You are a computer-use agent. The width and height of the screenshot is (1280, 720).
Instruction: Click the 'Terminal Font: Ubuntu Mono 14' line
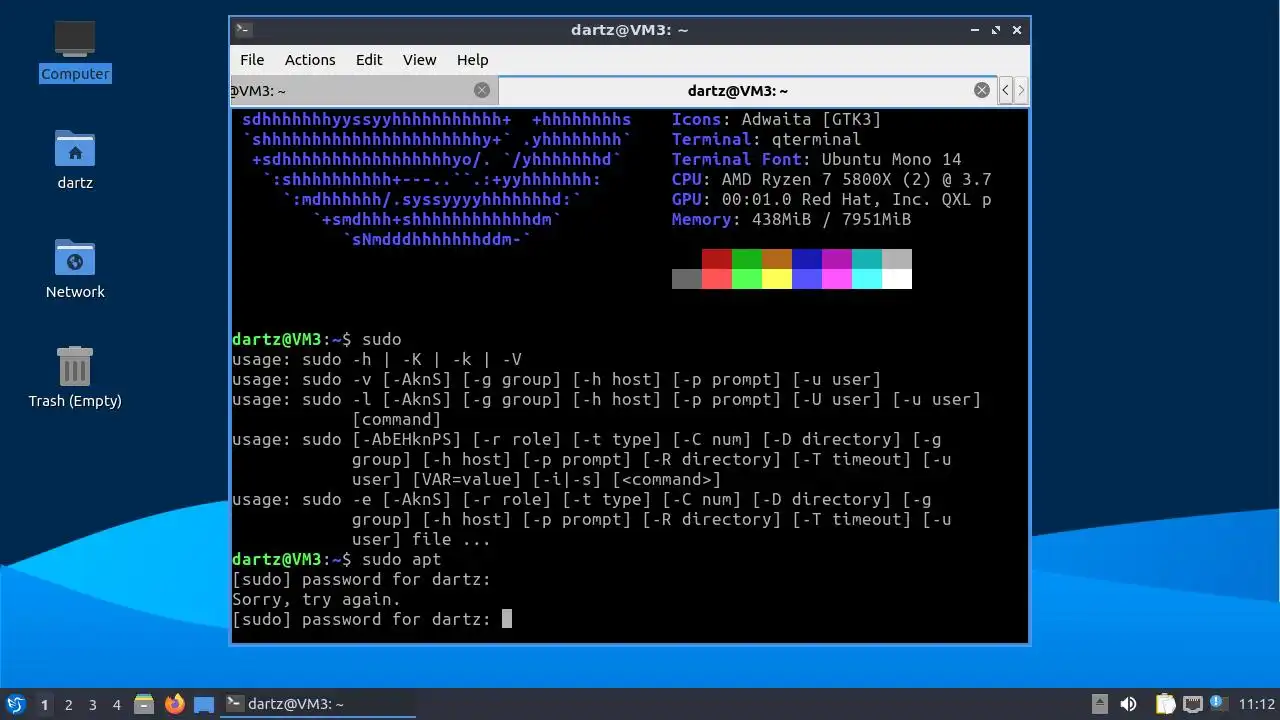[x=817, y=159]
